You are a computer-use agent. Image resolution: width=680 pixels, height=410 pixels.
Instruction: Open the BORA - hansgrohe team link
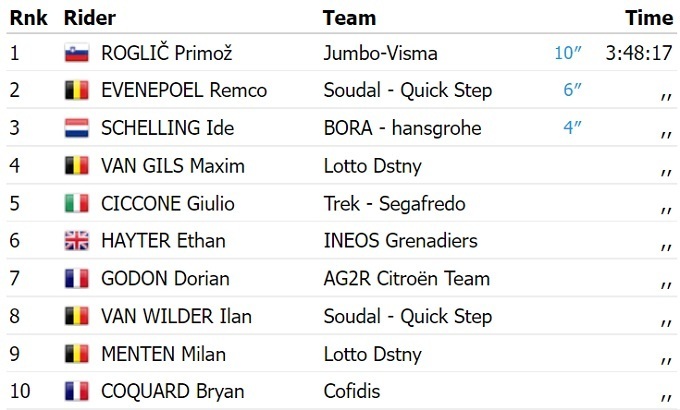402,129
